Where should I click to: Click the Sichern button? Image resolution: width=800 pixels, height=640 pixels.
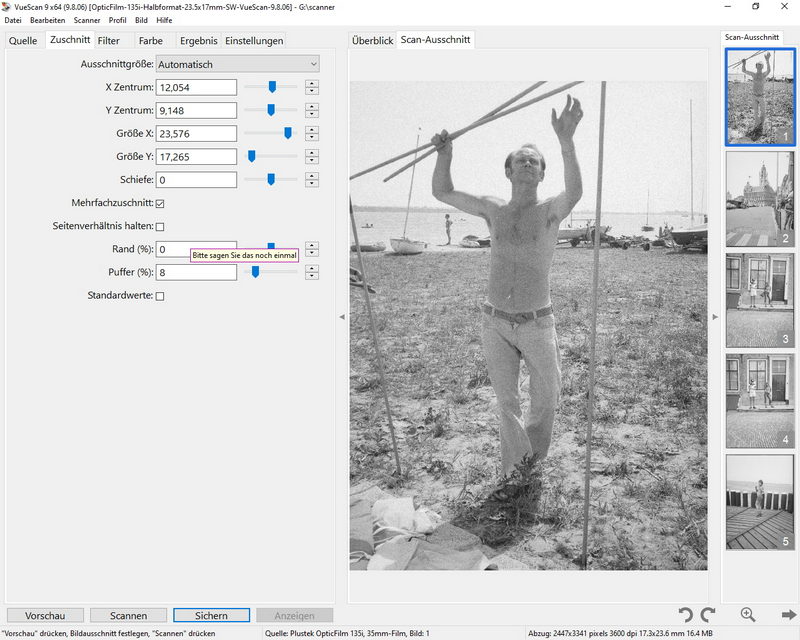pos(211,616)
